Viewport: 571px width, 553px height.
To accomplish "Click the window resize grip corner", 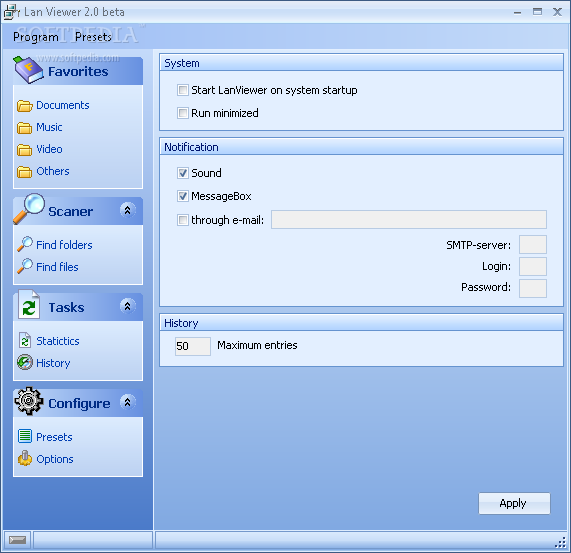I will 560,542.
